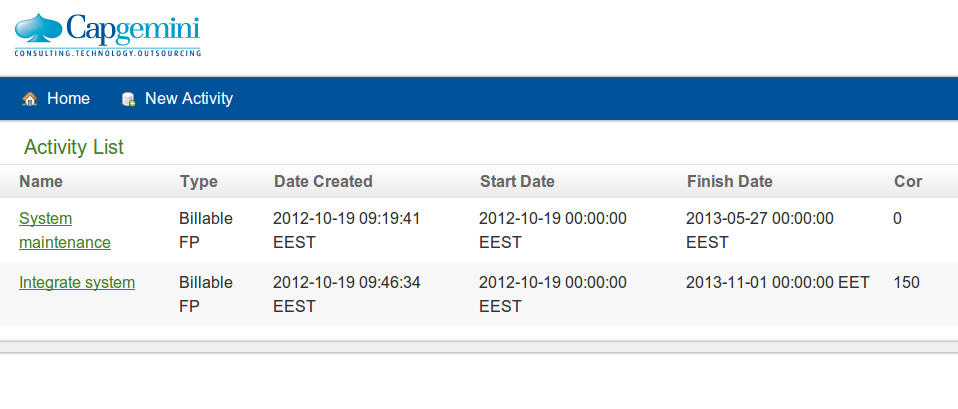Open the New Activity menu item
Image resolution: width=958 pixels, height=409 pixels.
[x=177, y=98]
